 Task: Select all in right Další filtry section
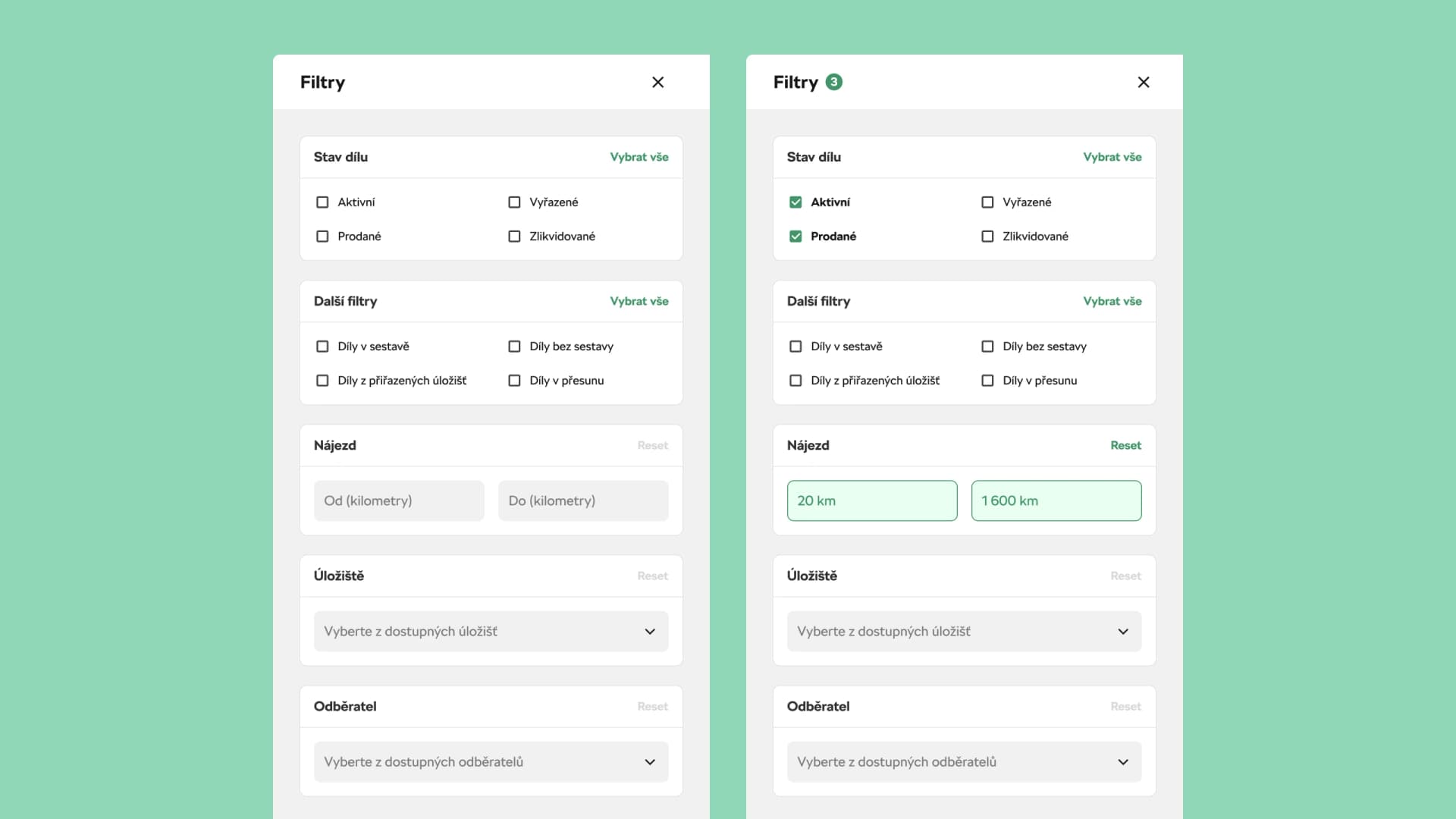[1112, 301]
